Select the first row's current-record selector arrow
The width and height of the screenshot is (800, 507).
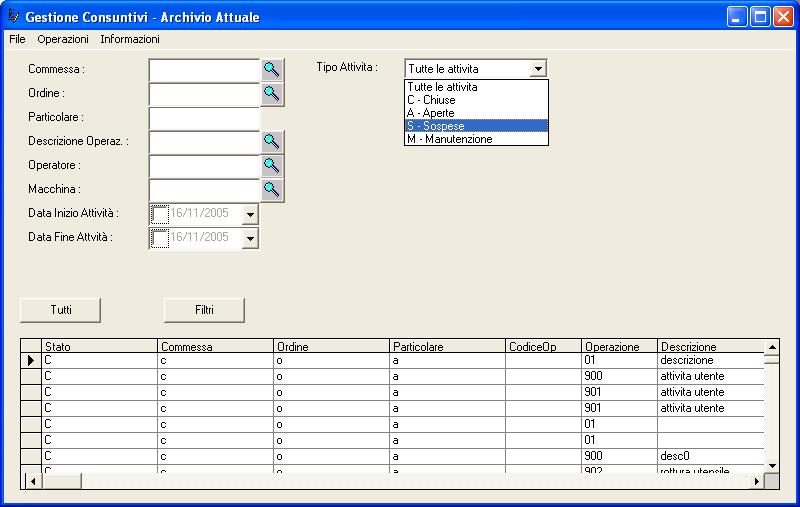(x=31, y=361)
